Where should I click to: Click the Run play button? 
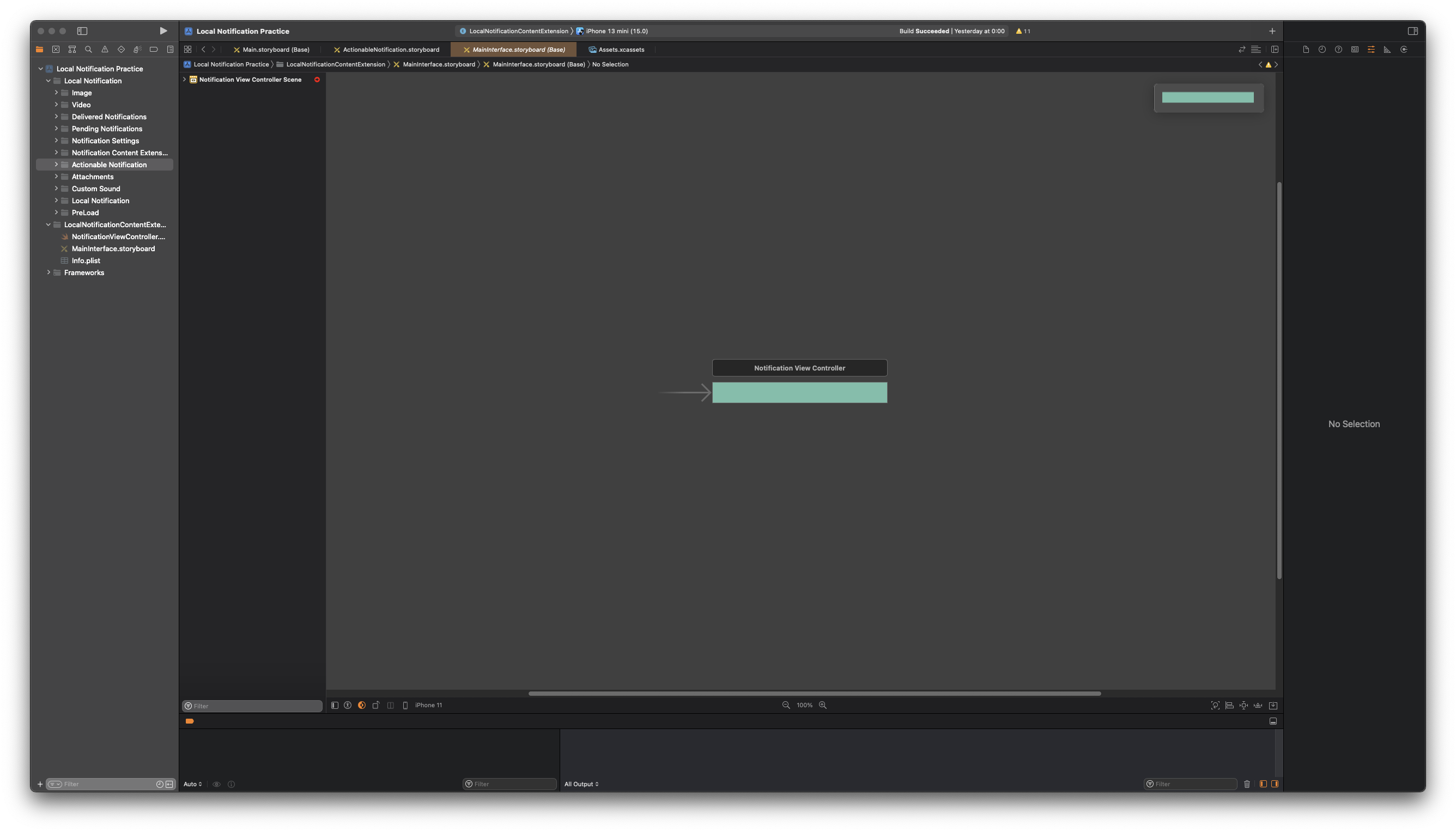tap(163, 31)
